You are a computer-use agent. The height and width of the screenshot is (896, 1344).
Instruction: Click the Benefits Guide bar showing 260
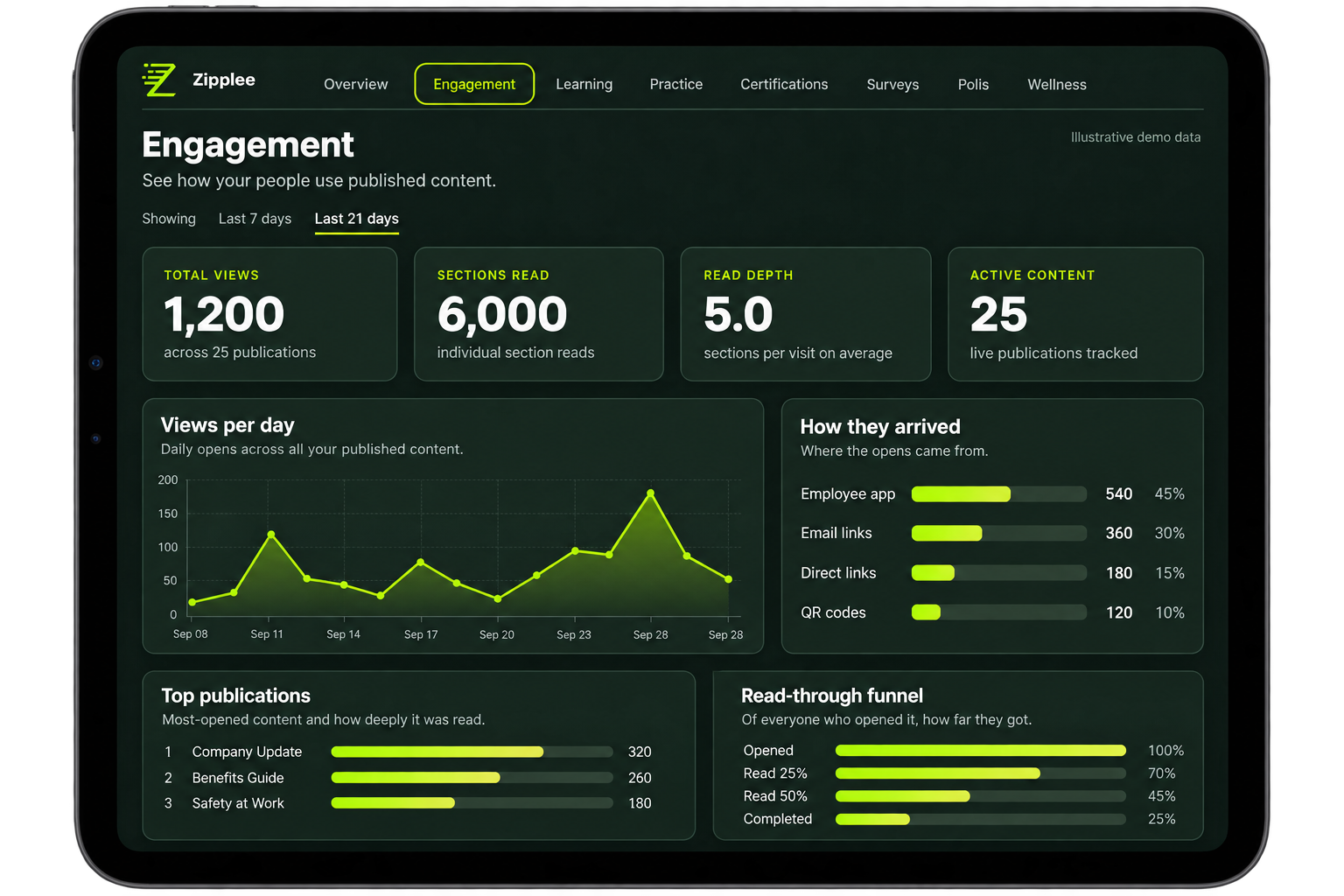coord(472,778)
